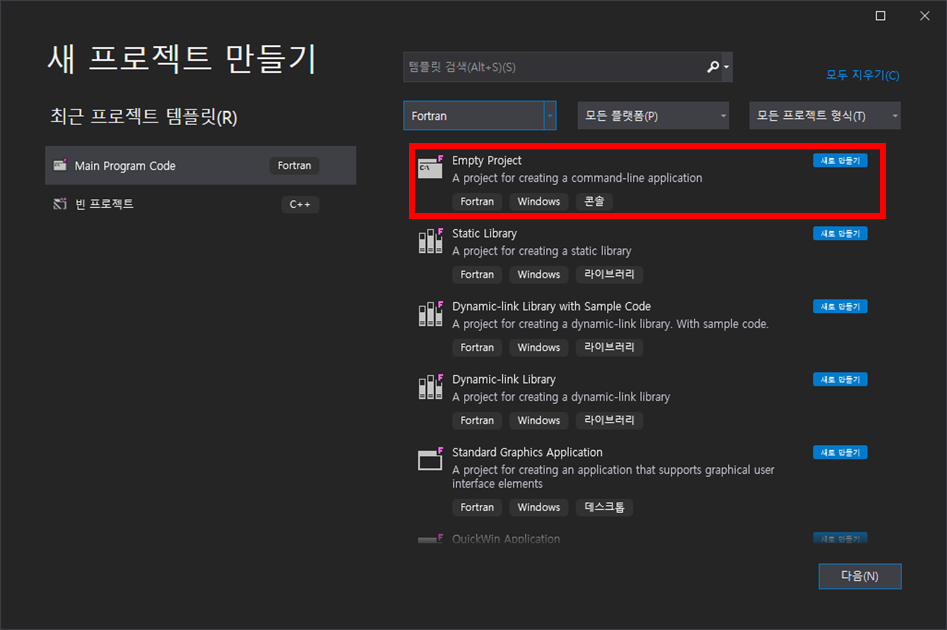Click 새로 만들기 badge on Standard Graphics Application

(840, 452)
